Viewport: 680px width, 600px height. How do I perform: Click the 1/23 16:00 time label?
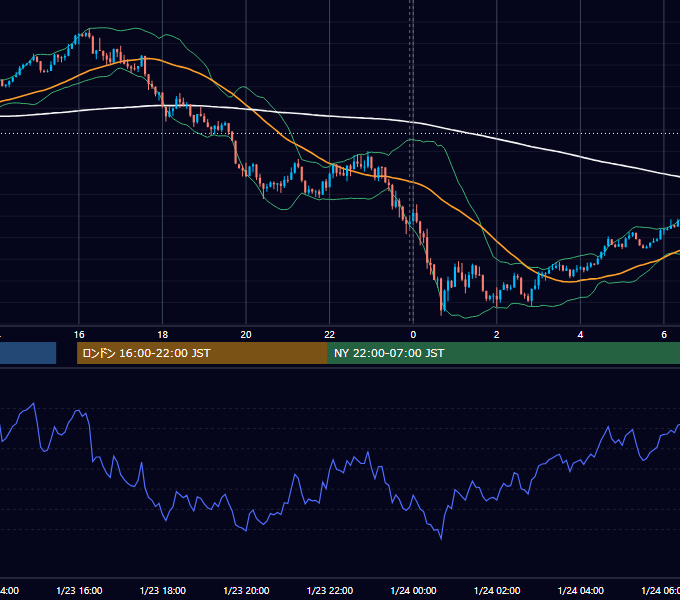[x=79, y=590]
